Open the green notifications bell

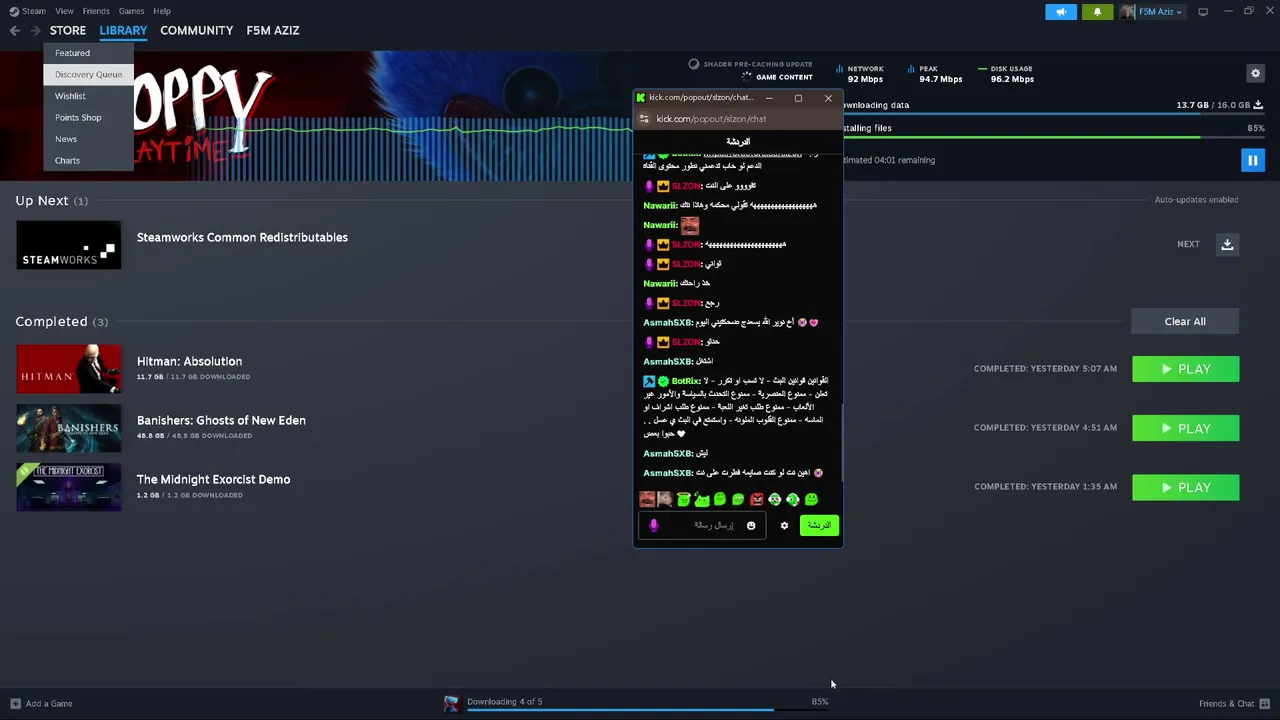(x=1097, y=12)
